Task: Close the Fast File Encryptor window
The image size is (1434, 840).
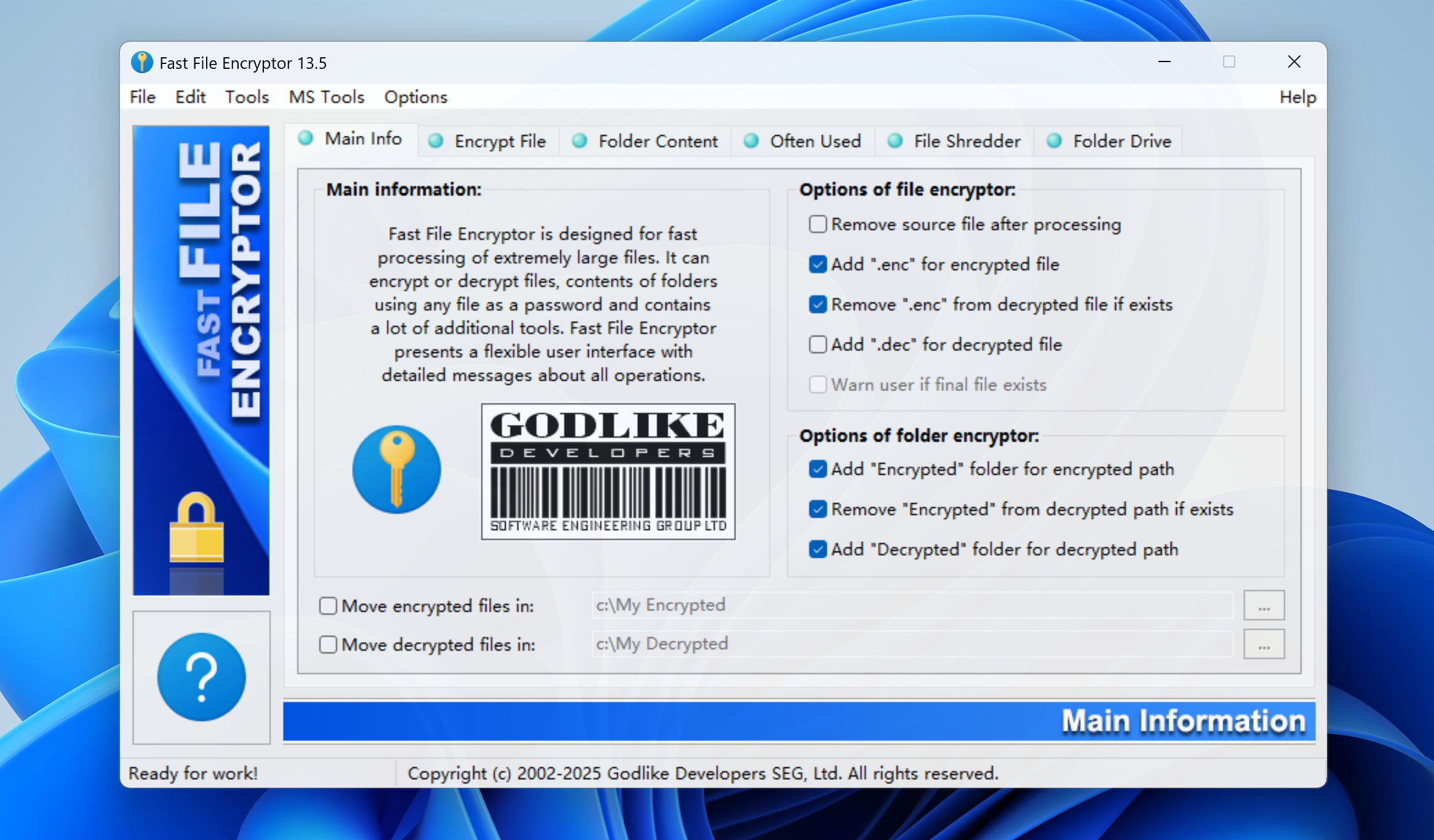Action: [x=1294, y=62]
